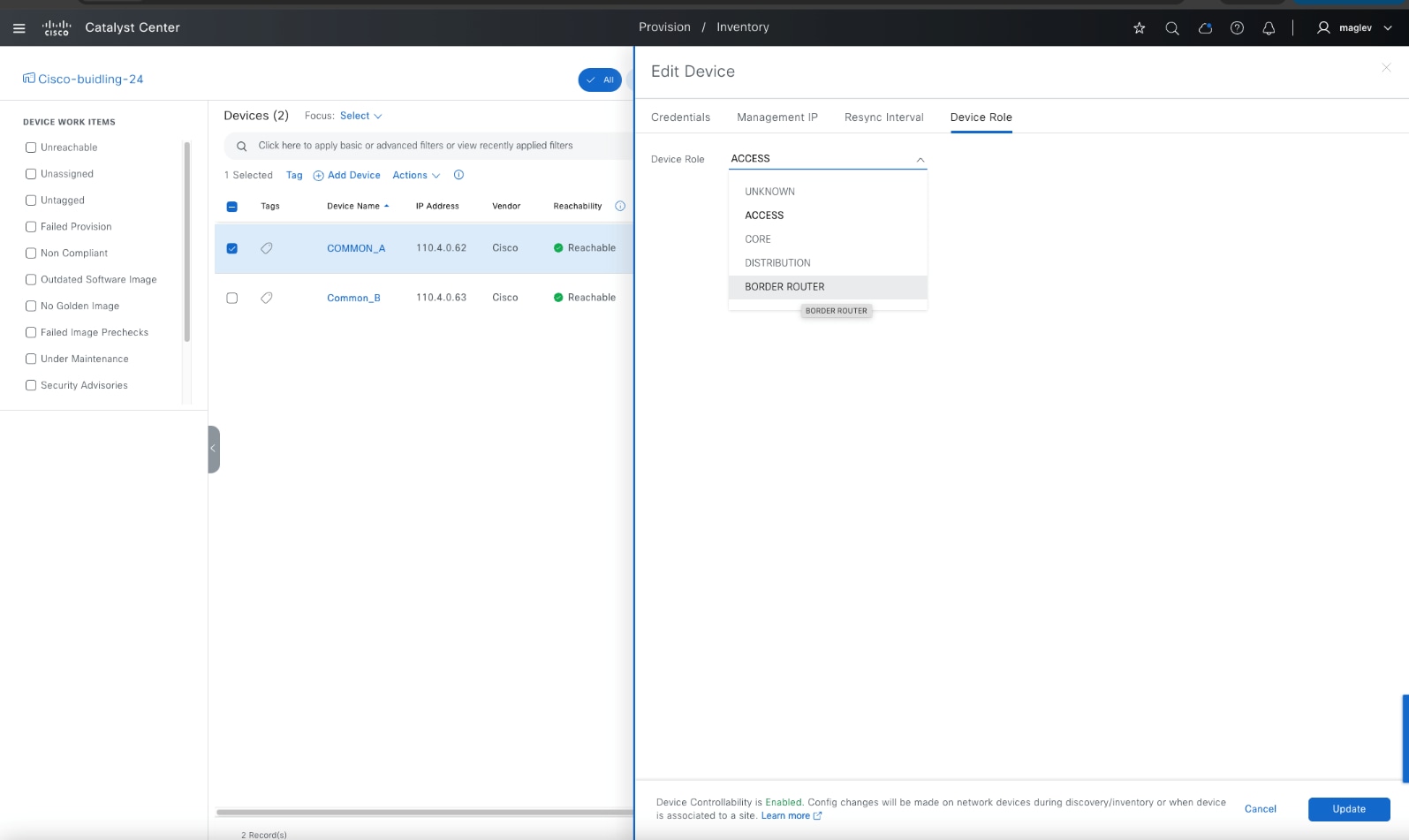Screen dimensions: 1409x840
Task: Toggle the Non Compliant checkbox
Action: point(31,254)
